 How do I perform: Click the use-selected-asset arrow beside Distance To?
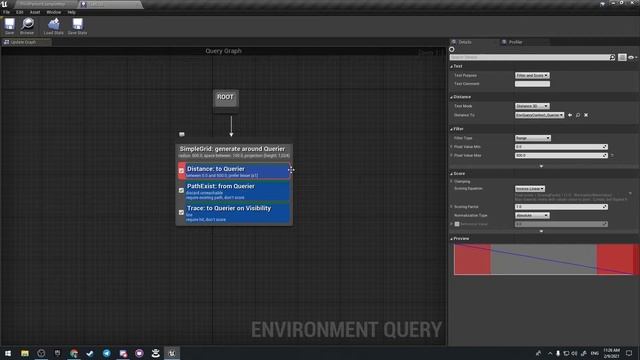coord(570,116)
